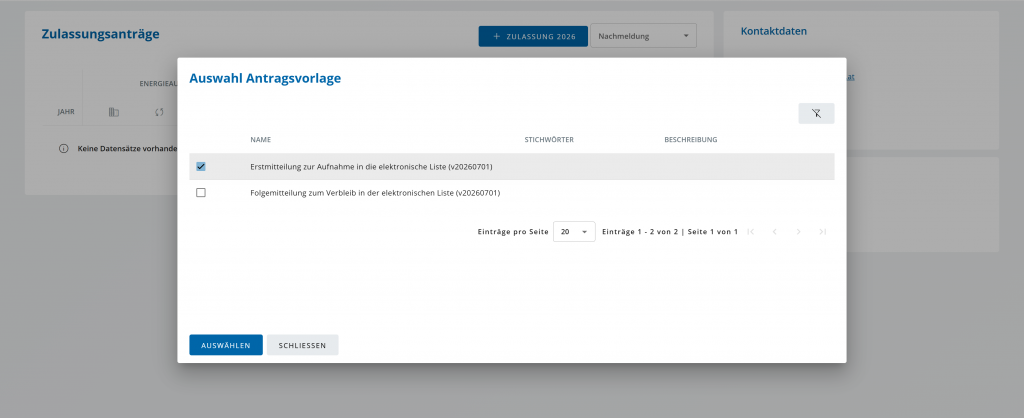Click the Auswahl Antragsvorlage dialog title

pyautogui.click(x=265, y=79)
